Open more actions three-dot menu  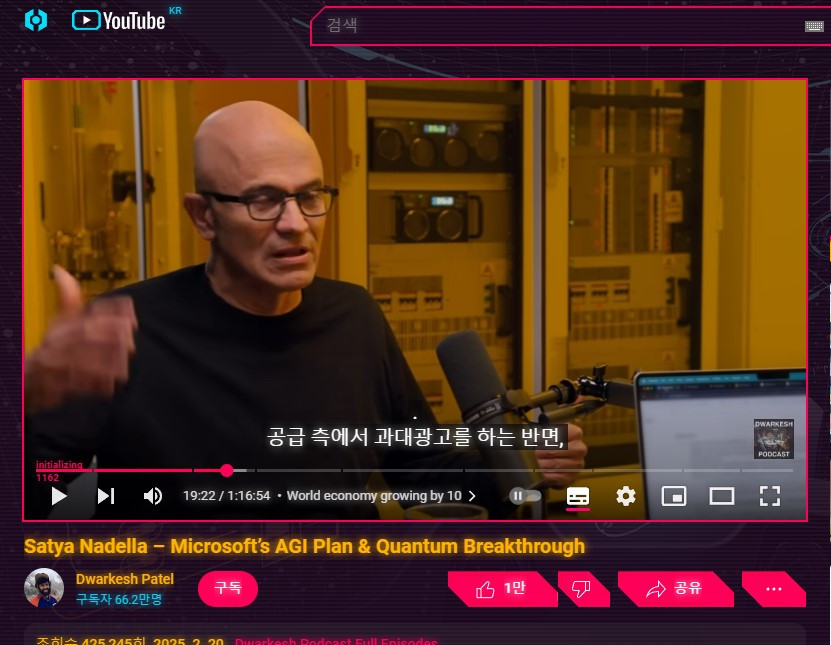pyautogui.click(x=774, y=589)
